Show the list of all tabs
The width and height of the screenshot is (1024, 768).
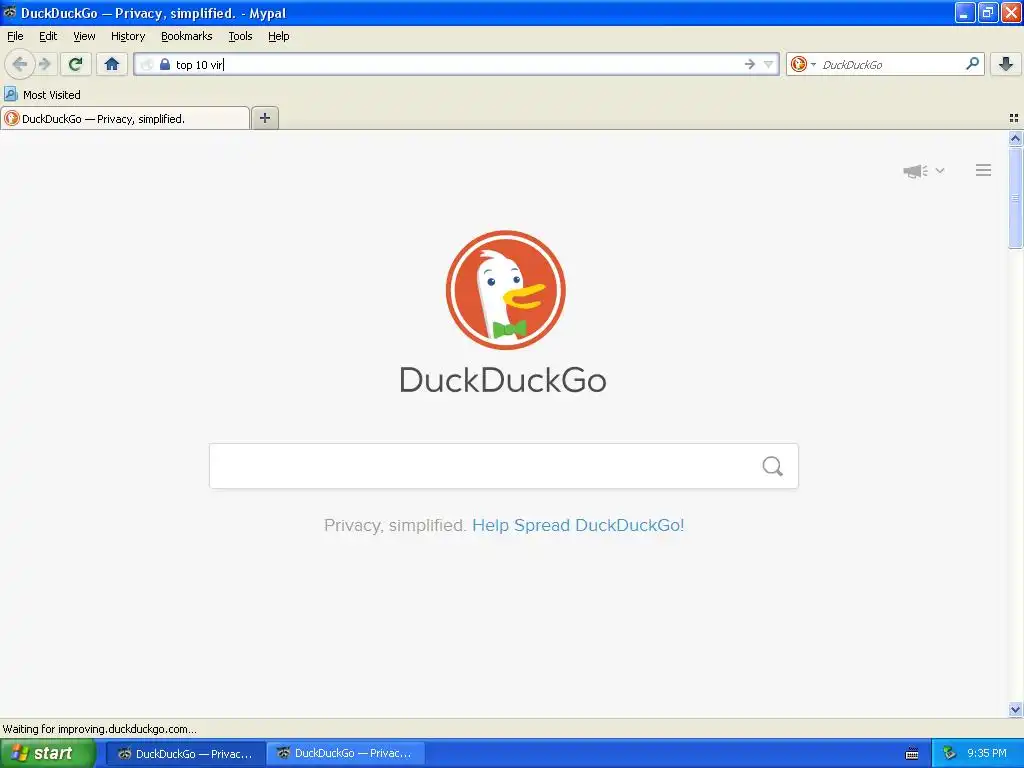click(1014, 118)
